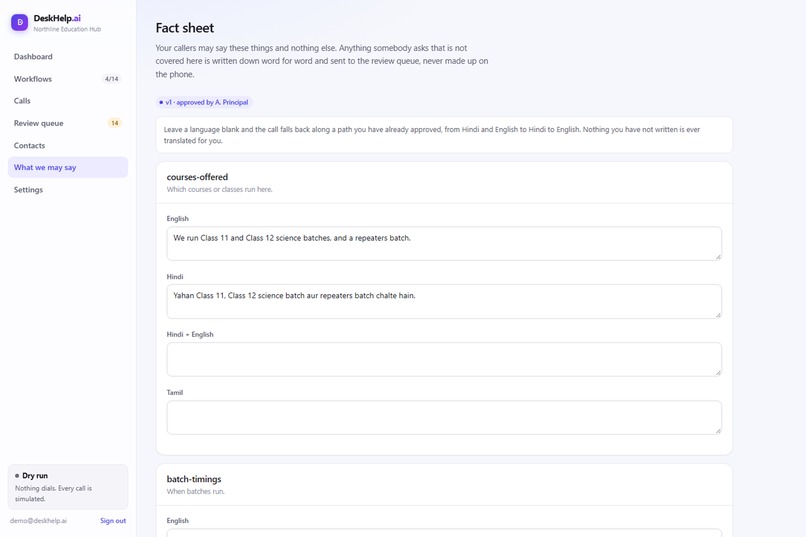Image resolution: width=806 pixels, height=537 pixels.
Task: Click the demo@deskhelp.ai email text
Action: click(38, 521)
